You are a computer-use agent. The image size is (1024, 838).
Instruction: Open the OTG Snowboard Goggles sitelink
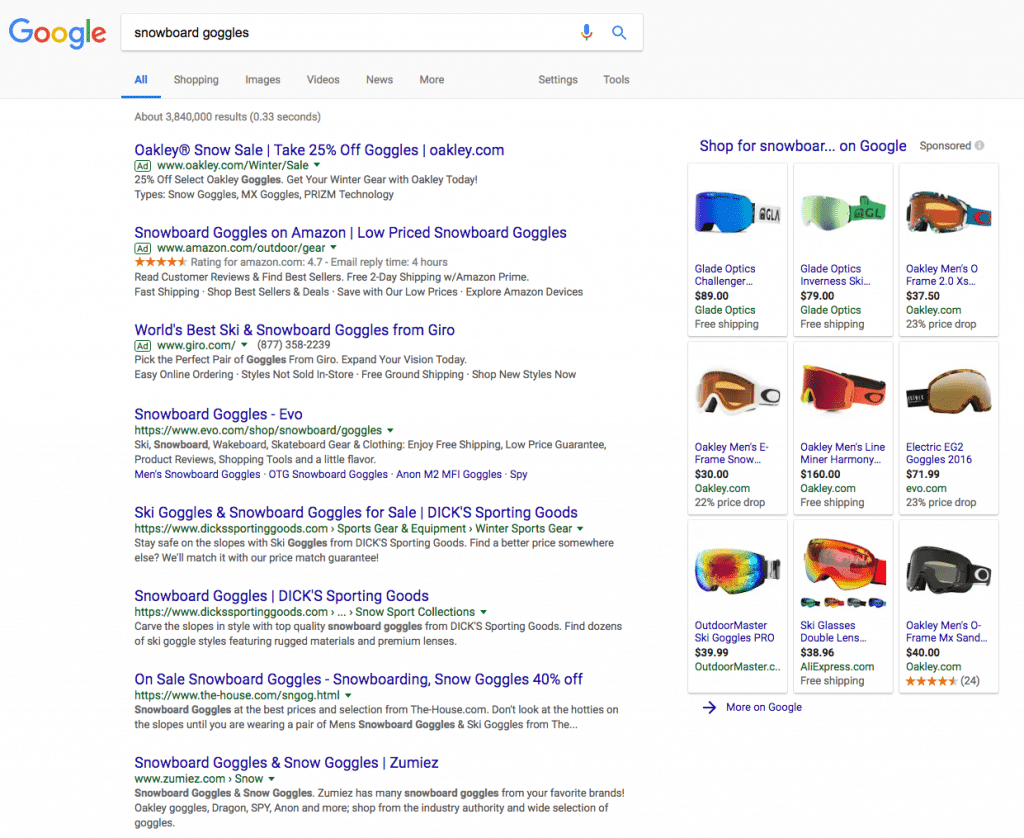328,474
